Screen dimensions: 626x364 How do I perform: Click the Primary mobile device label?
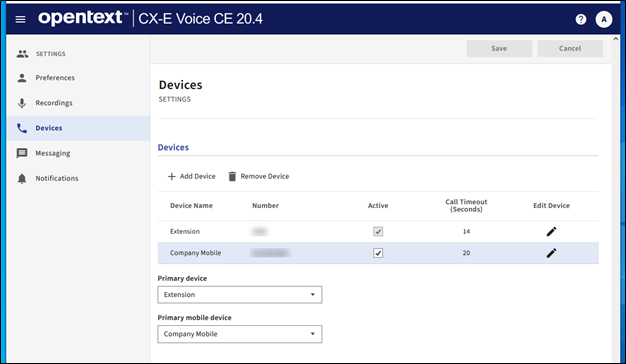click(194, 318)
